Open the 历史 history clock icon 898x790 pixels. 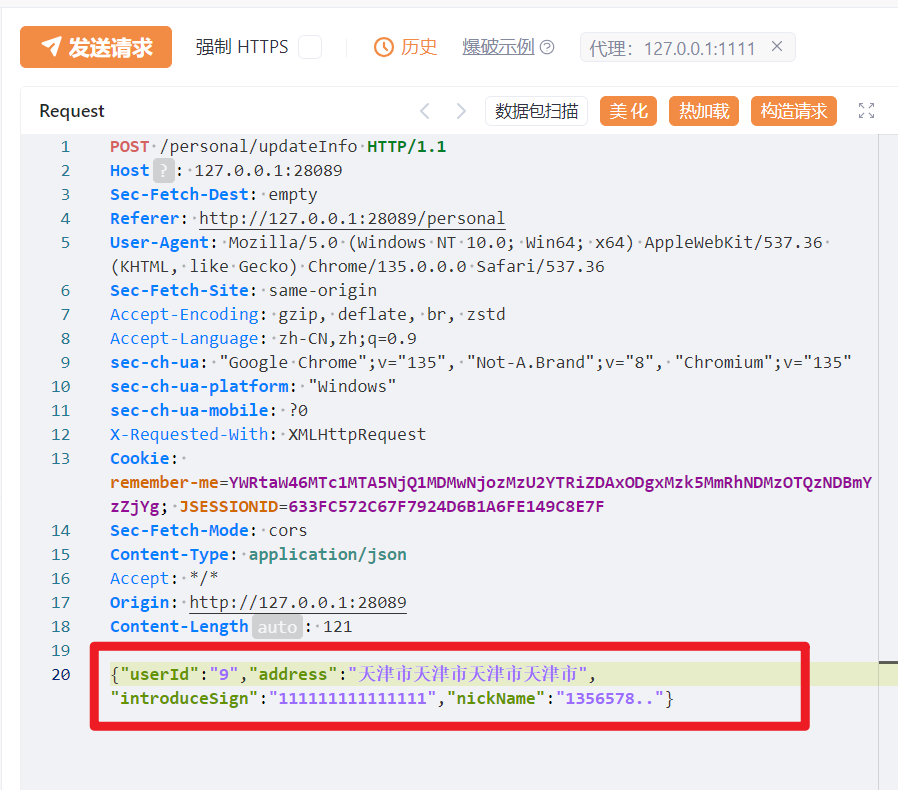point(384,47)
